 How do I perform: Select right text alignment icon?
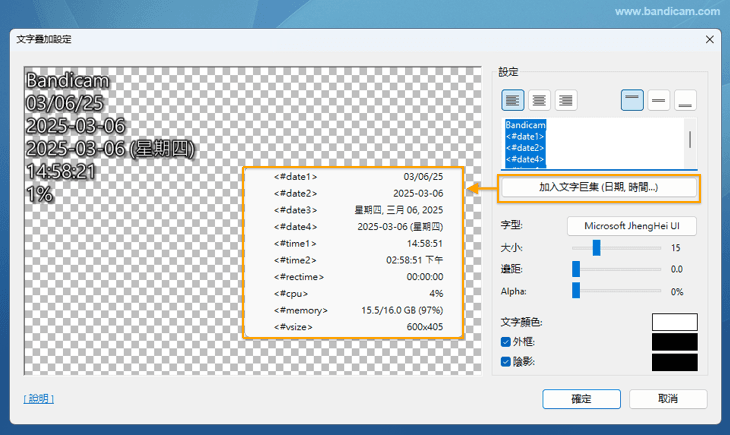(567, 100)
